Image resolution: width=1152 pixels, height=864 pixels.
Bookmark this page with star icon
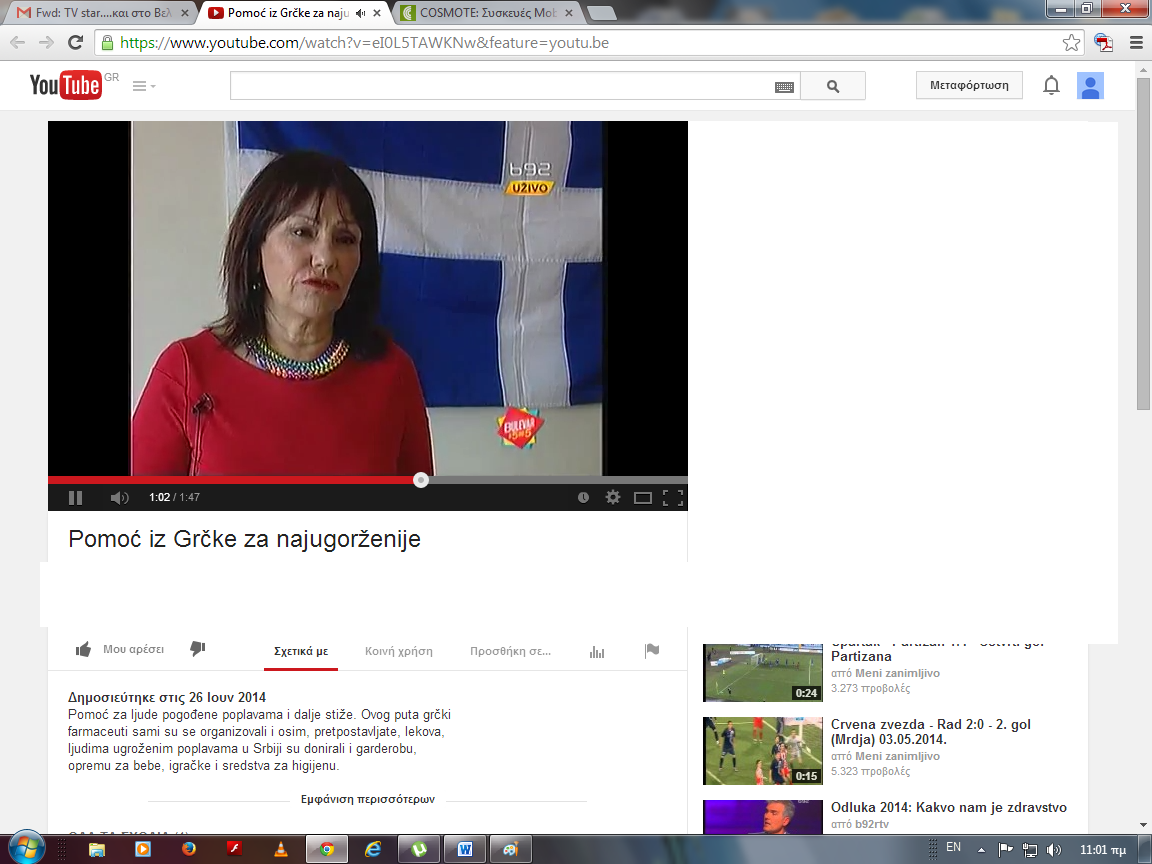(x=1071, y=43)
